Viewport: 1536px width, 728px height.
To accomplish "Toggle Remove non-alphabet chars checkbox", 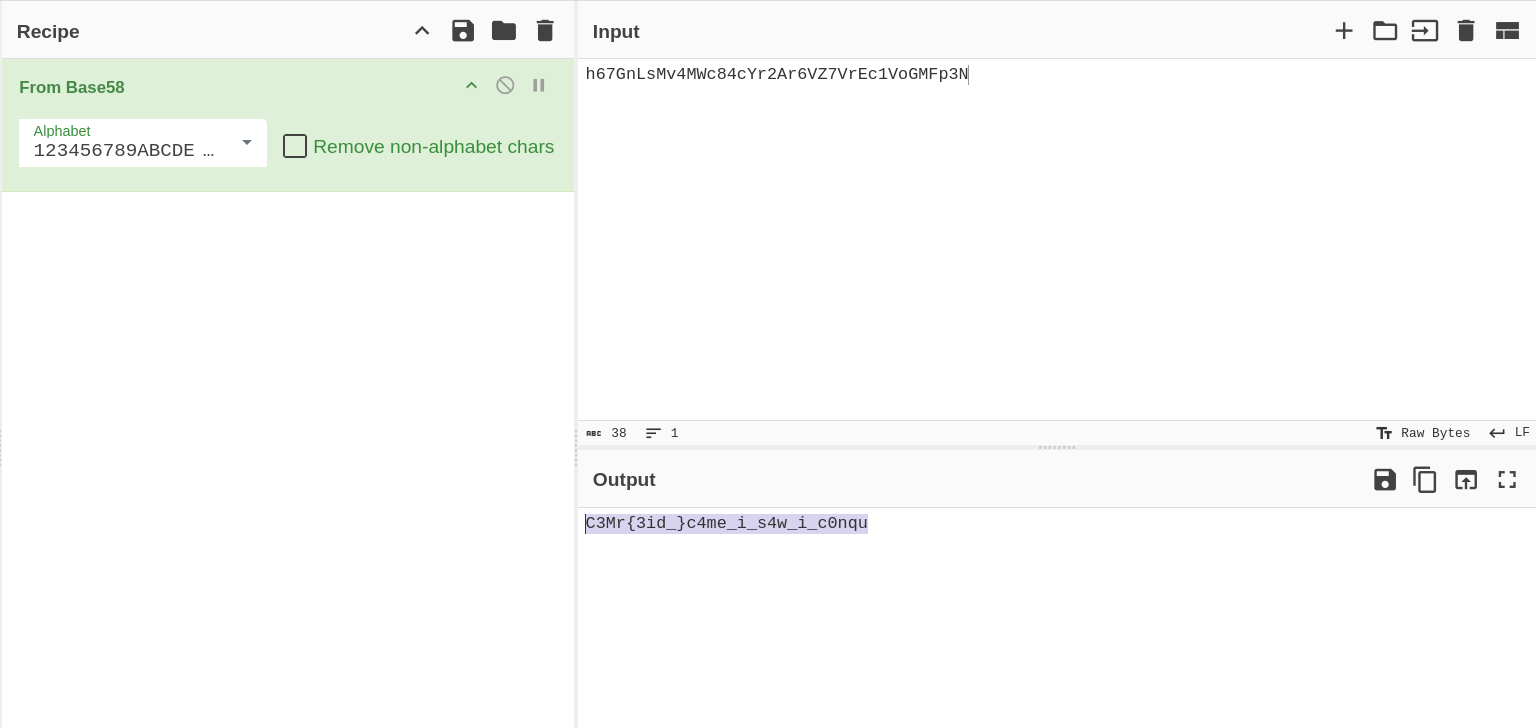I will (295, 146).
